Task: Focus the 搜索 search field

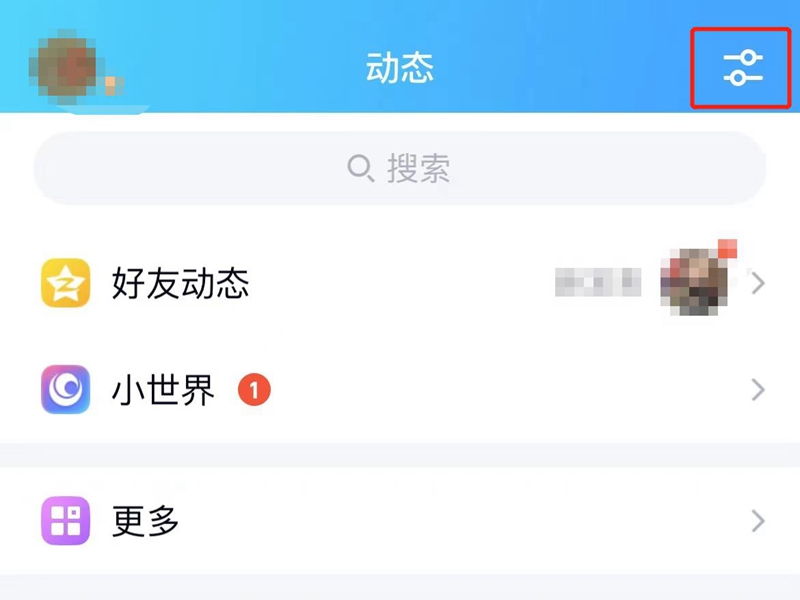Action: pyautogui.click(x=400, y=168)
